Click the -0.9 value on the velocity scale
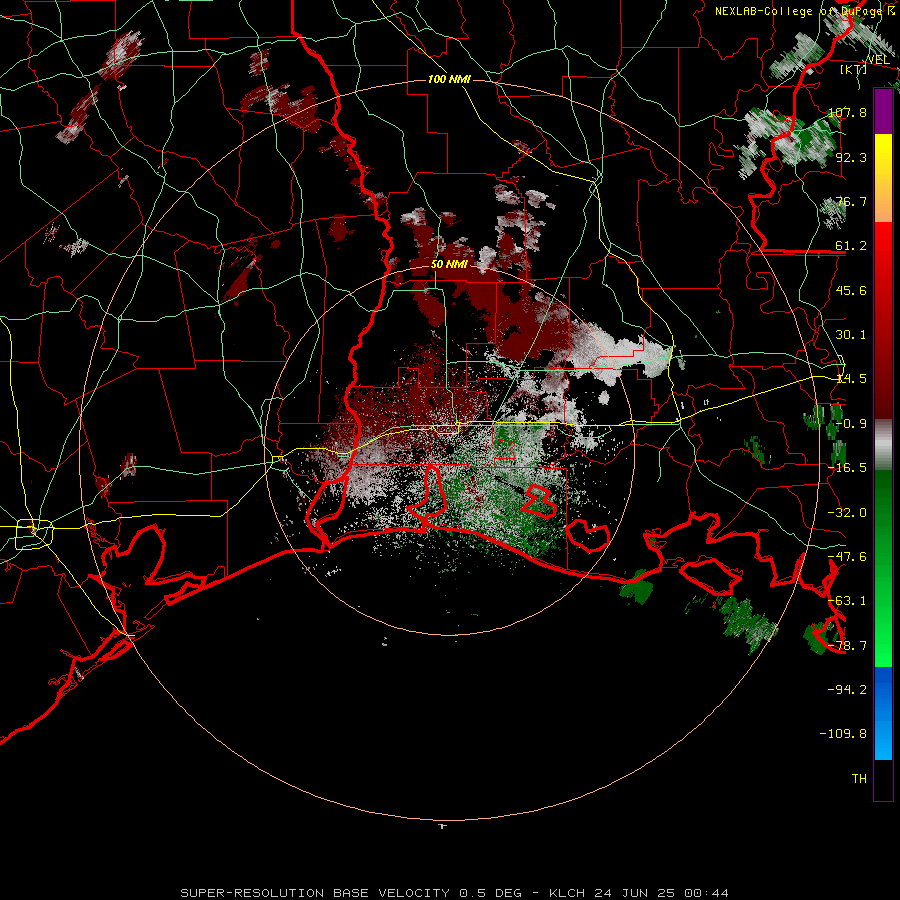Viewport: 900px width, 900px height. tap(851, 424)
